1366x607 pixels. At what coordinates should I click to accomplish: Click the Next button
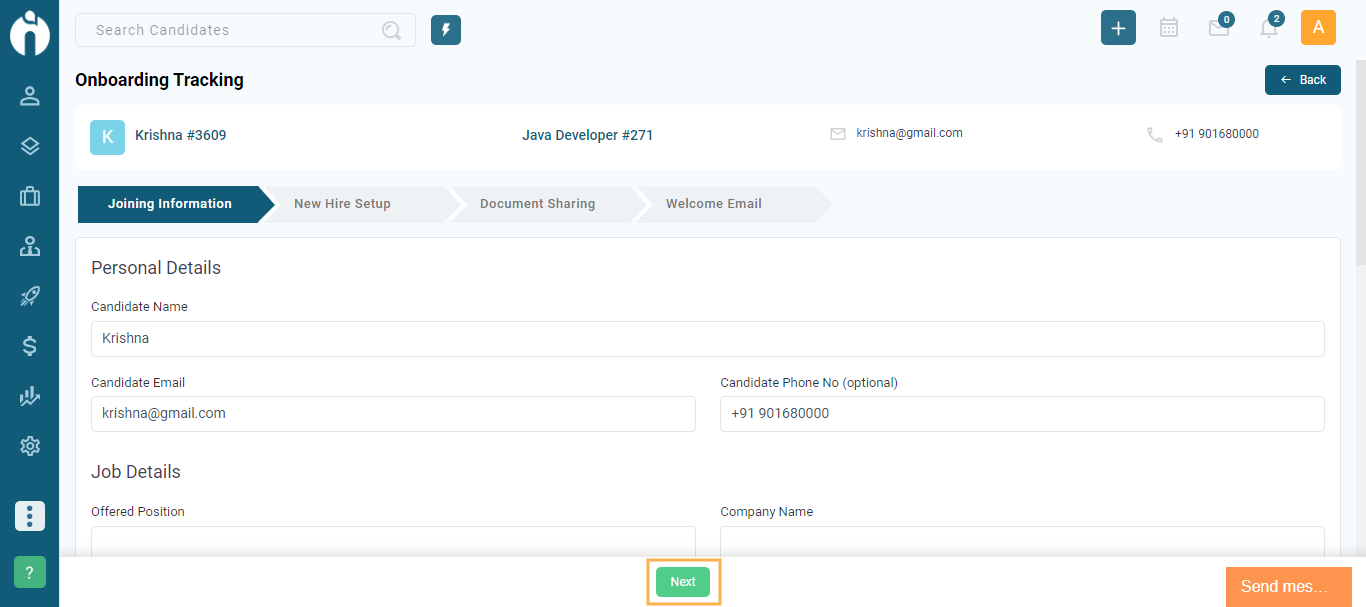(x=683, y=581)
